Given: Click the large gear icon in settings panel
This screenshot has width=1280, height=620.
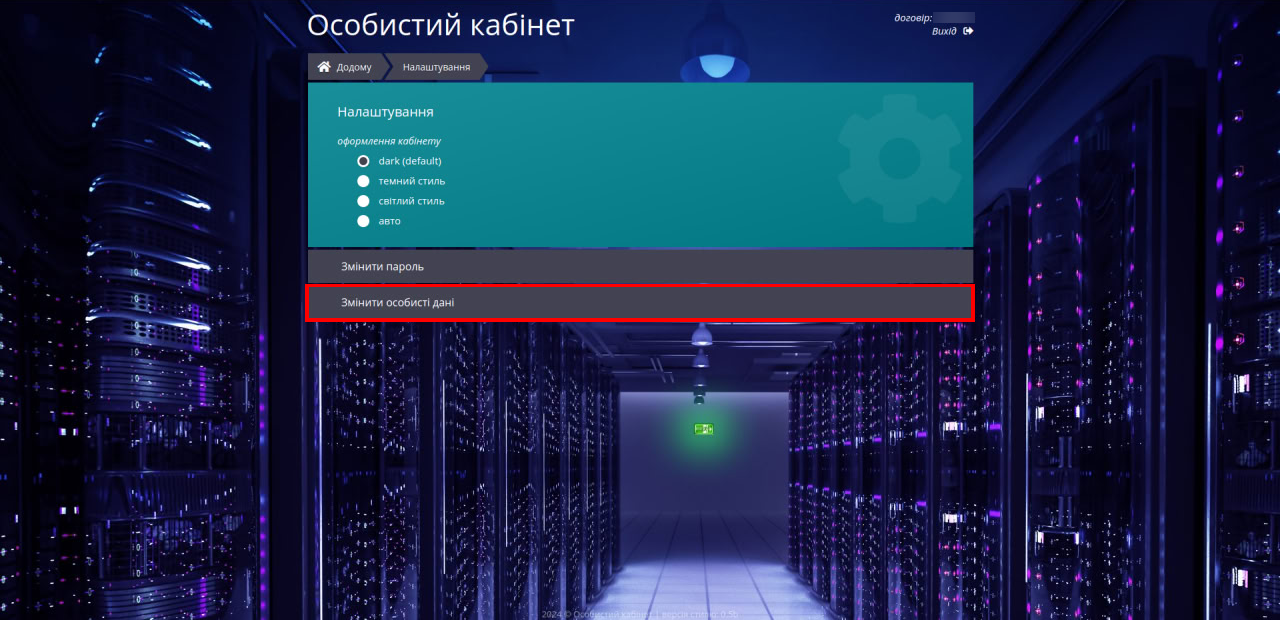Looking at the screenshot, I should [898, 157].
